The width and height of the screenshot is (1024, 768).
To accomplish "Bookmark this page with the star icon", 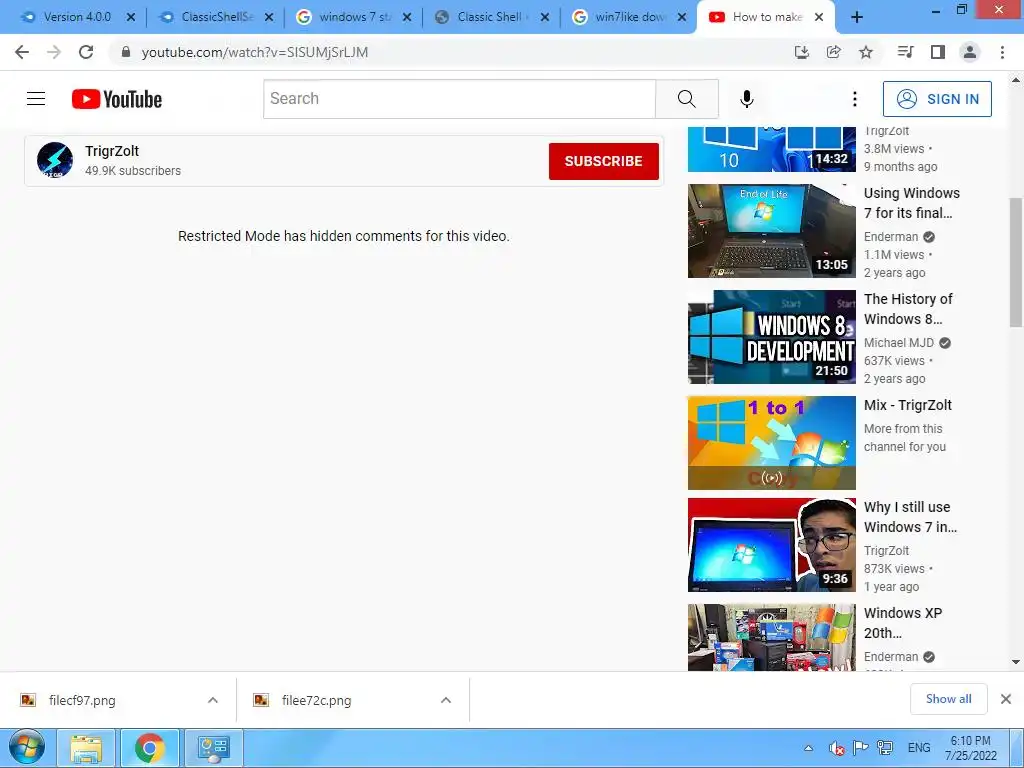I will click(x=866, y=52).
